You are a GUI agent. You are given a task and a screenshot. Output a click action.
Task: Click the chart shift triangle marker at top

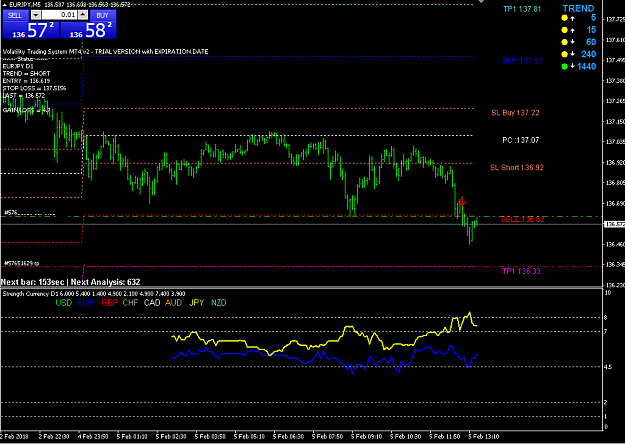coord(481,2)
